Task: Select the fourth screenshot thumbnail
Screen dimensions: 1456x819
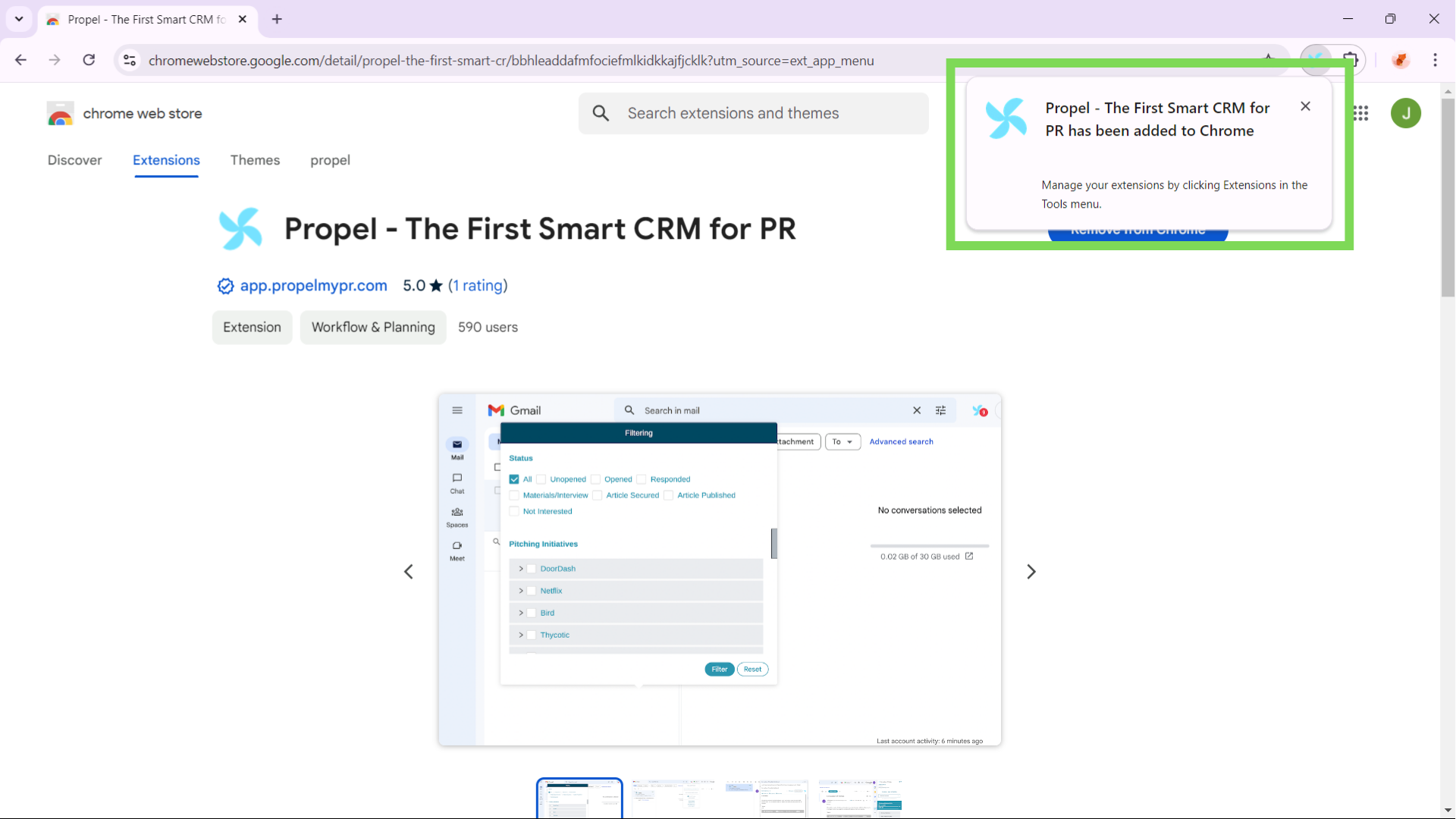Action: click(860, 798)
